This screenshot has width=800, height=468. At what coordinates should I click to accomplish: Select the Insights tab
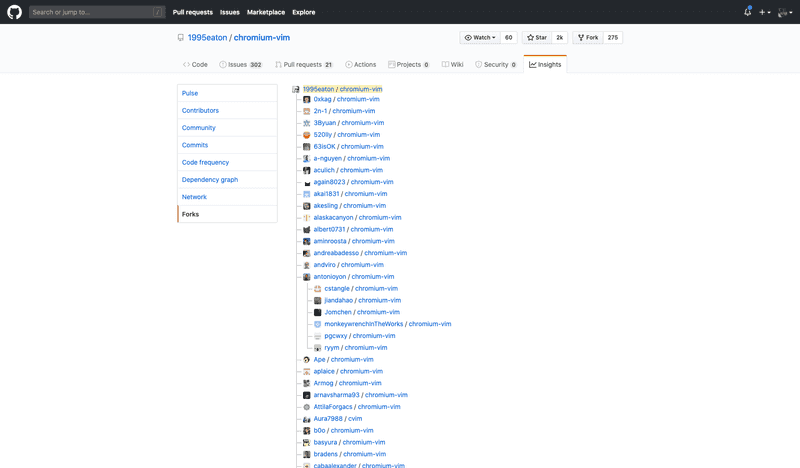pyautogui.click(x=545, y=65)
